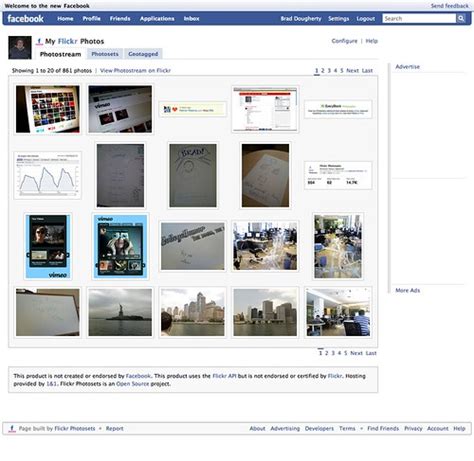Click More Ads link in sidebar
Screen dimensions: 474x461
click(407, 290)
